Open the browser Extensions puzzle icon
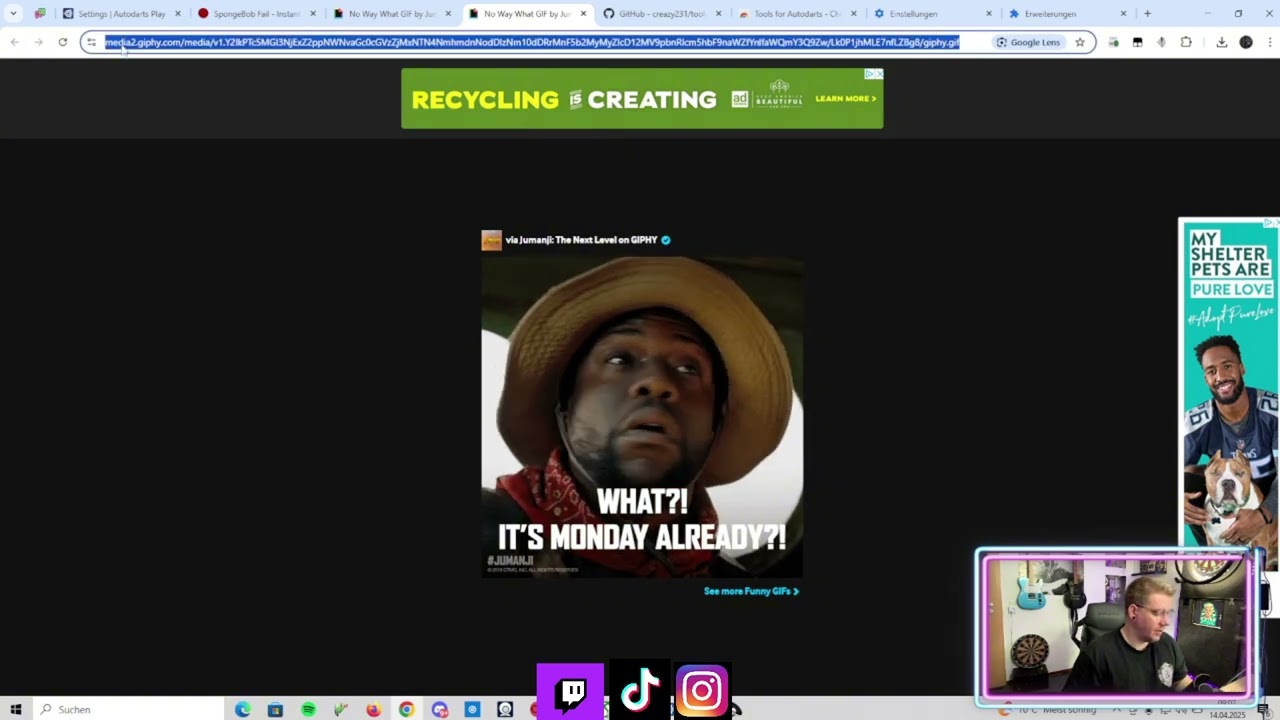The image size is (1280, 720). 1186,42
